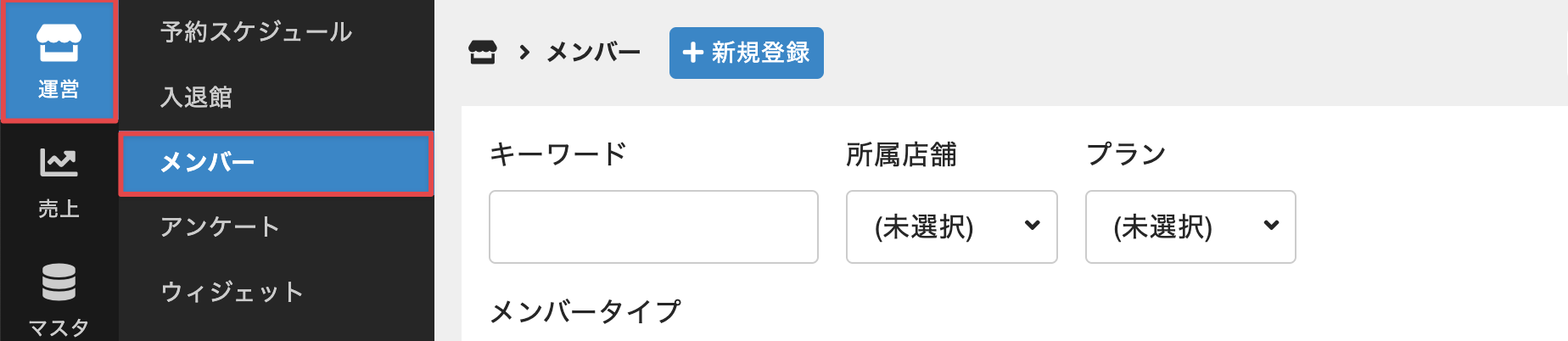The height and width of the screenshot is (341, 1568).
Task: Go to the 入退館 menu item
Action: pos(196,98)
